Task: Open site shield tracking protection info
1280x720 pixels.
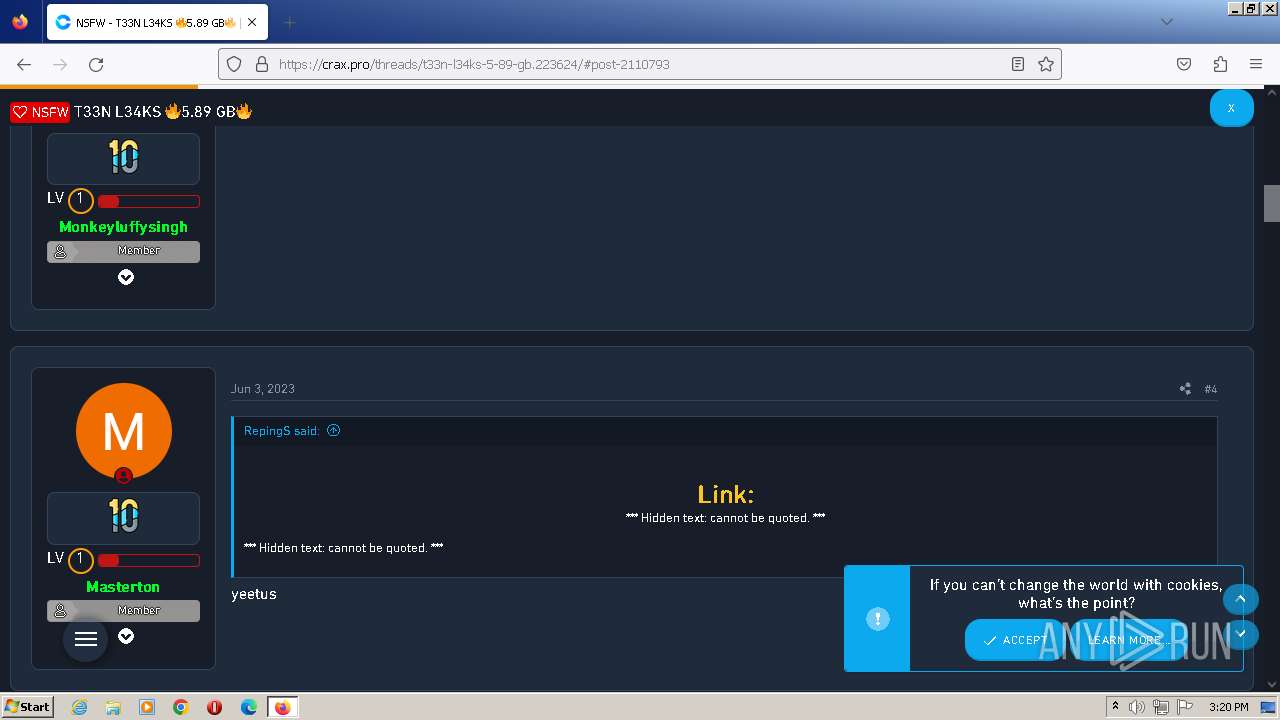Action: click(234, 64)
